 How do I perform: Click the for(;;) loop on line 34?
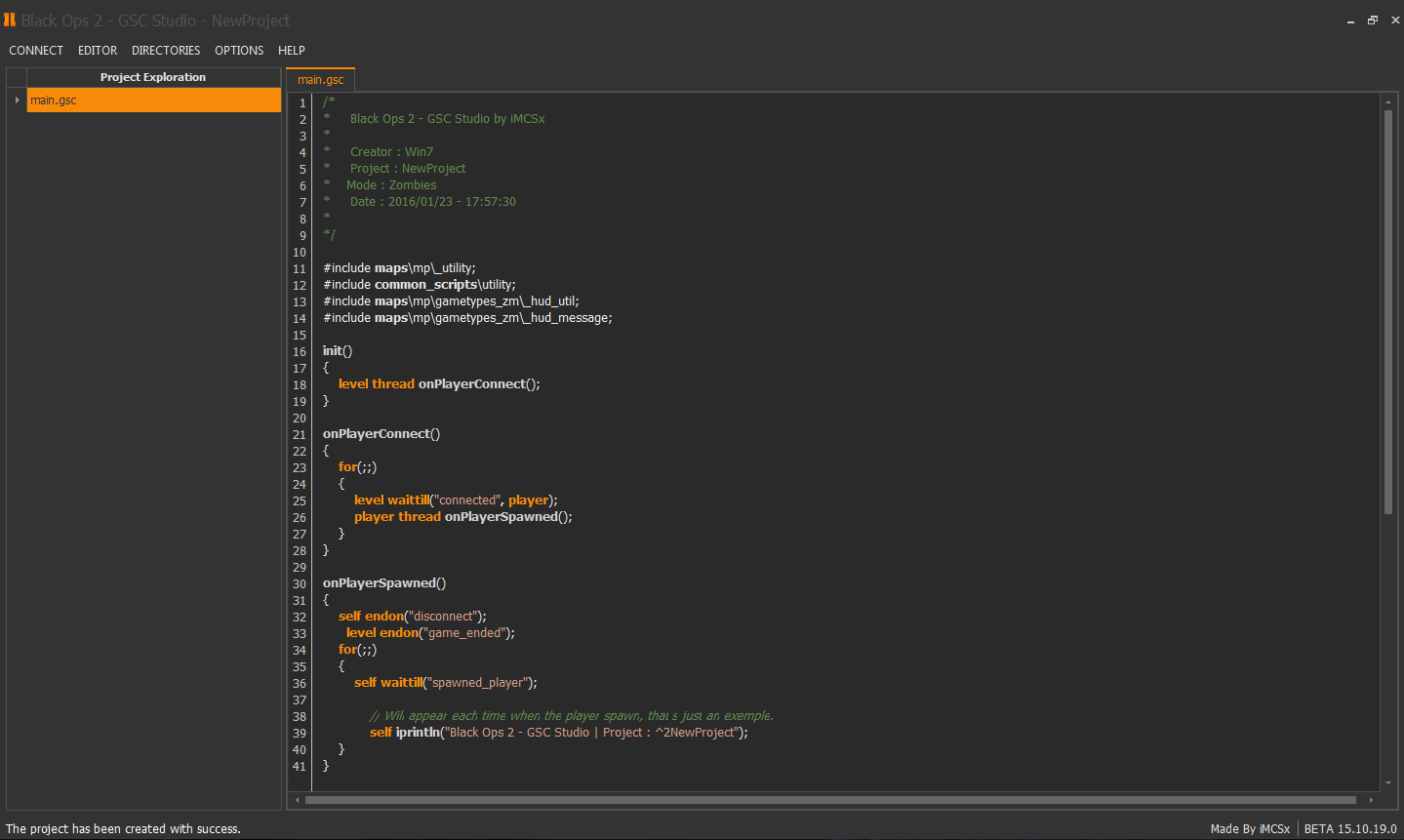[357, 650]
